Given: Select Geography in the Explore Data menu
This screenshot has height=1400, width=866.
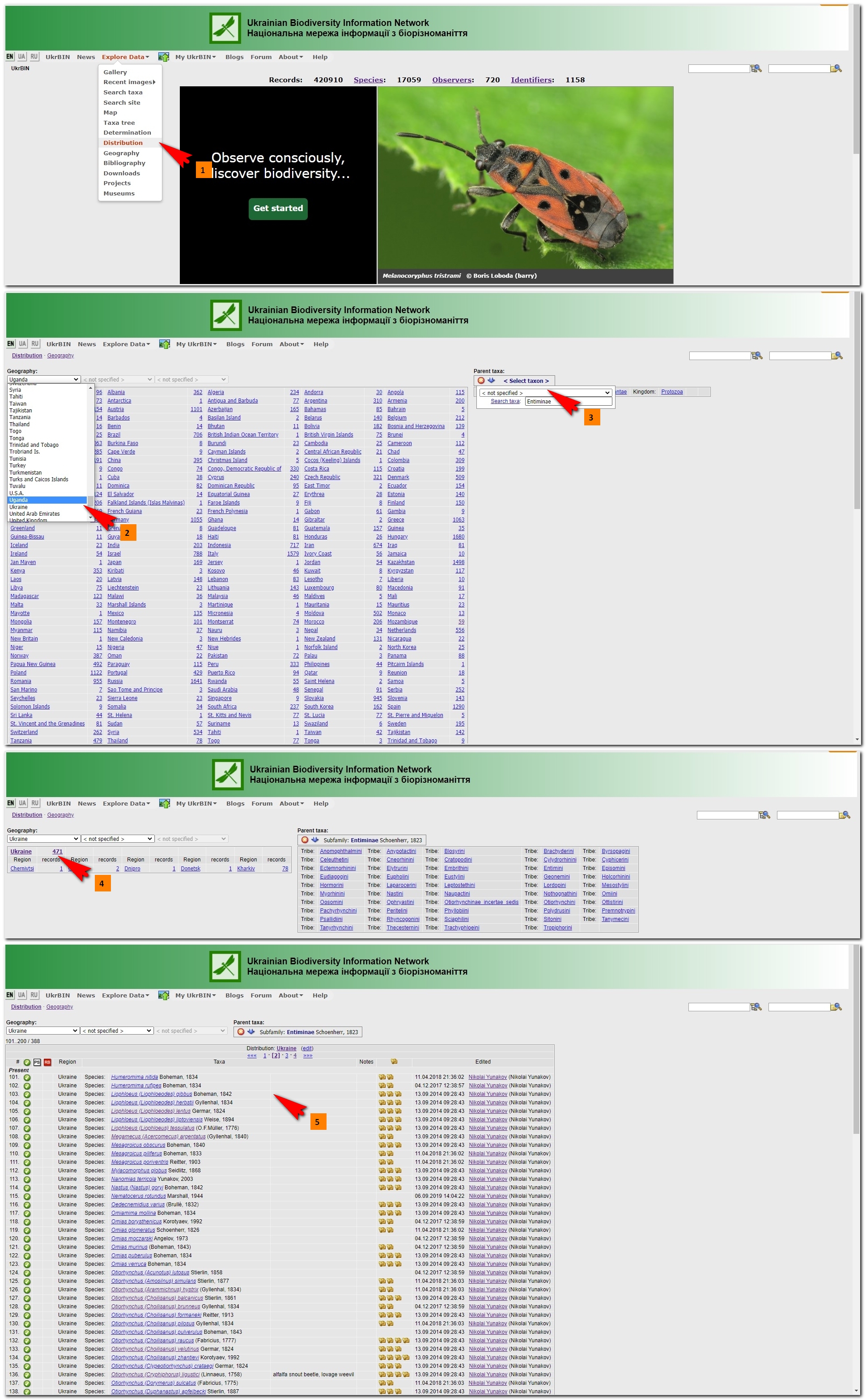Looking at the screenshot, I should click(121, 153).
